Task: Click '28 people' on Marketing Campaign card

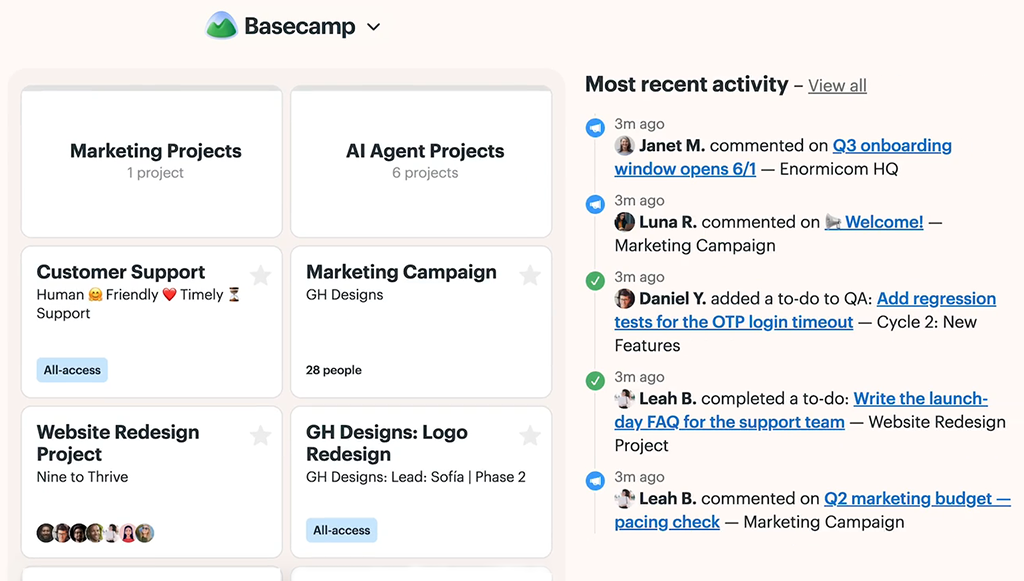Action: (334, 370)
